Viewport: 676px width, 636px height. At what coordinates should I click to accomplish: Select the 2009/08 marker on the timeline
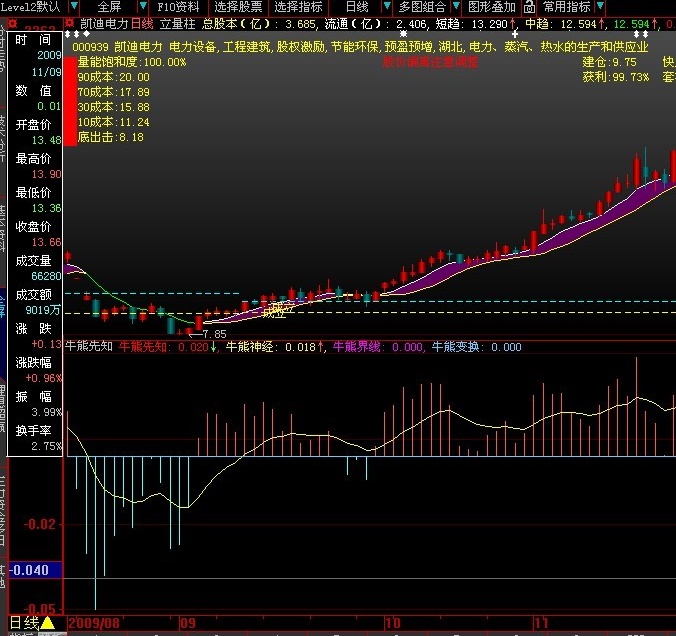tap(94, 623)
